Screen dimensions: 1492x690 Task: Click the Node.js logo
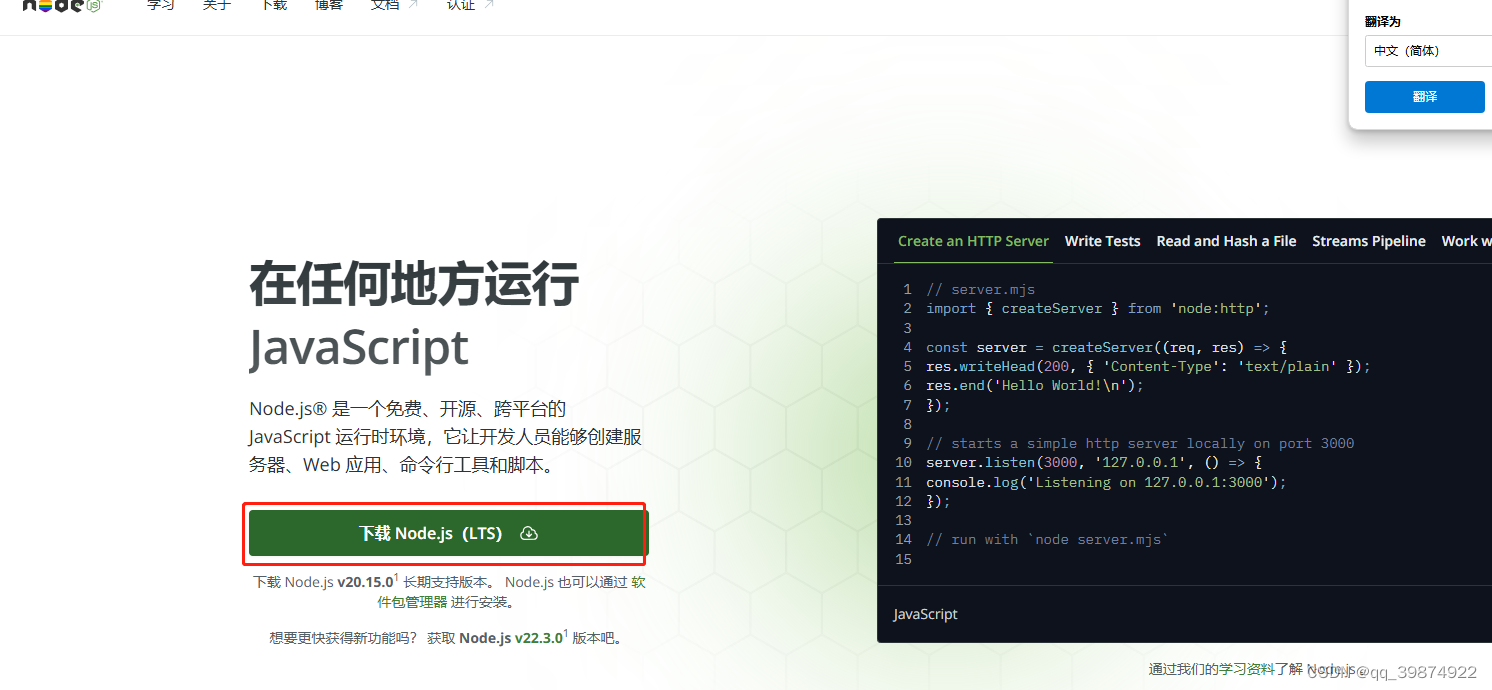[60, 8]
